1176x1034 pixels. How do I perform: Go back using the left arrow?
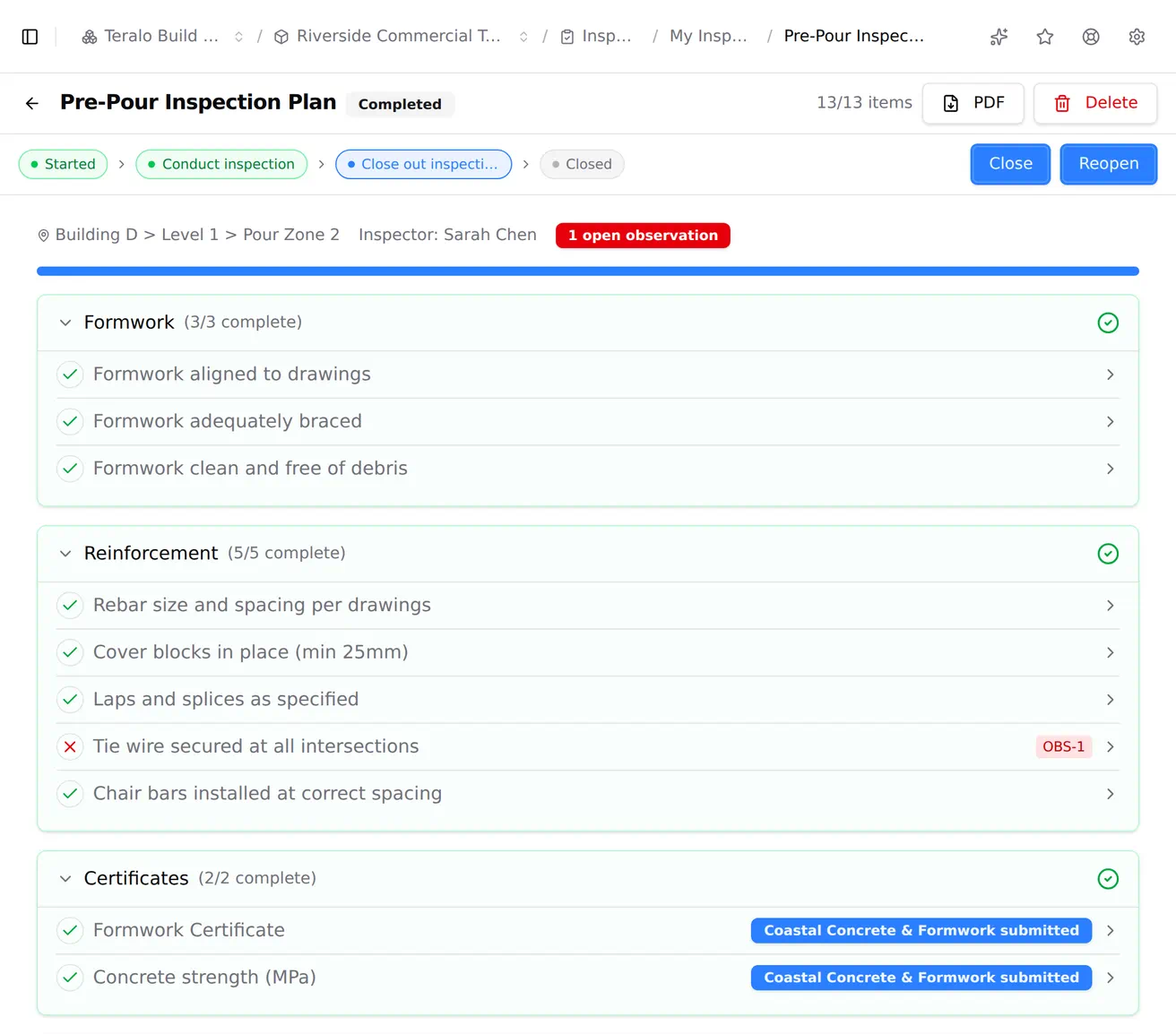[32, 103]
